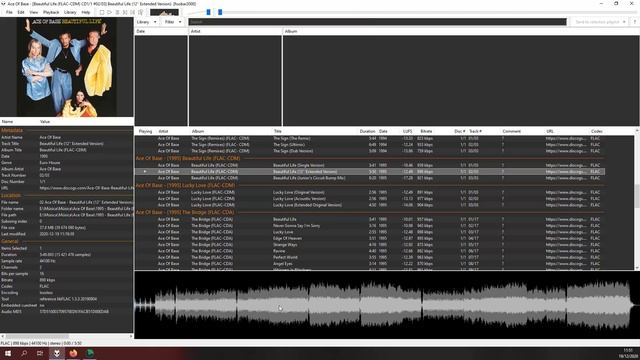This screenshot has width=640, height=360.
Task: Click the seekbar position handle
Action: coord(220,12)
